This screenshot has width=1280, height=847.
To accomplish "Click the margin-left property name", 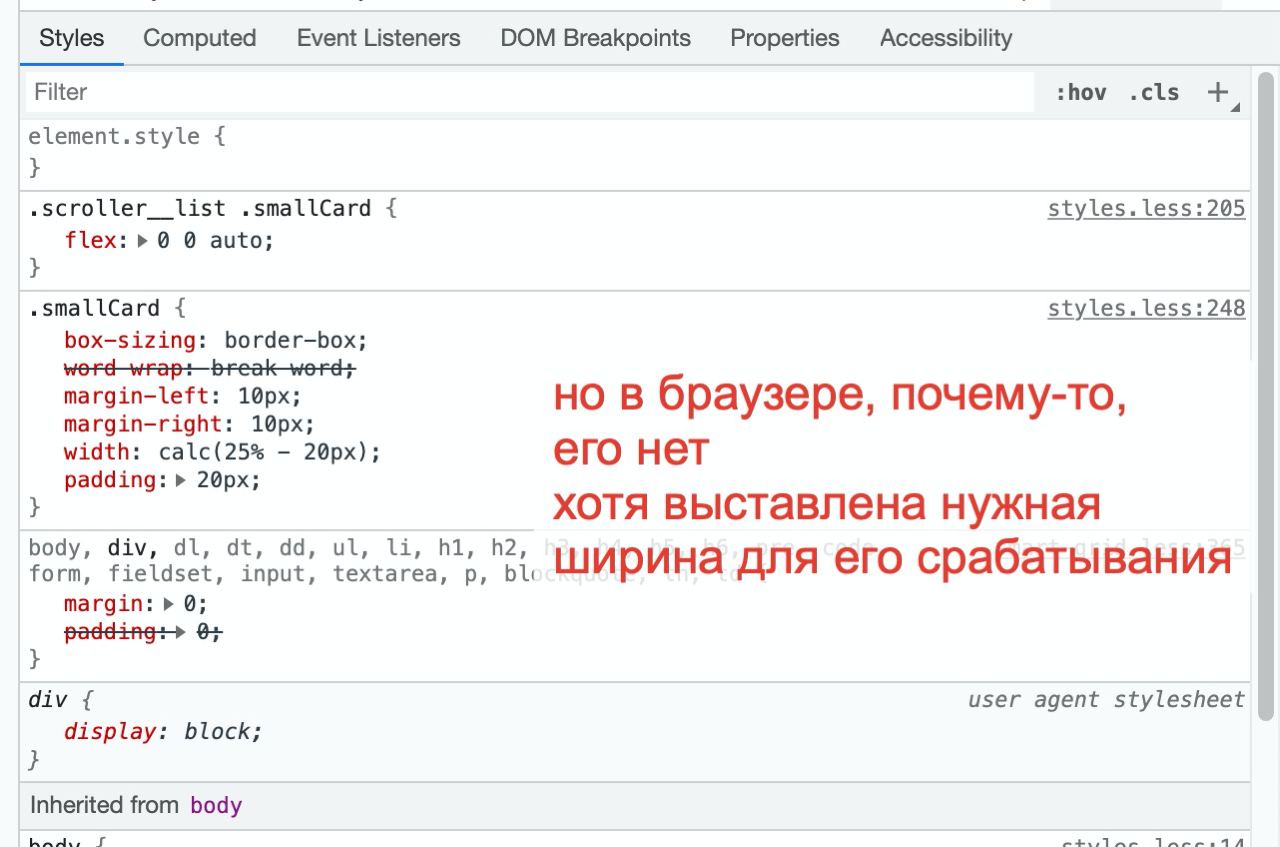I will [x=137, y=396].
